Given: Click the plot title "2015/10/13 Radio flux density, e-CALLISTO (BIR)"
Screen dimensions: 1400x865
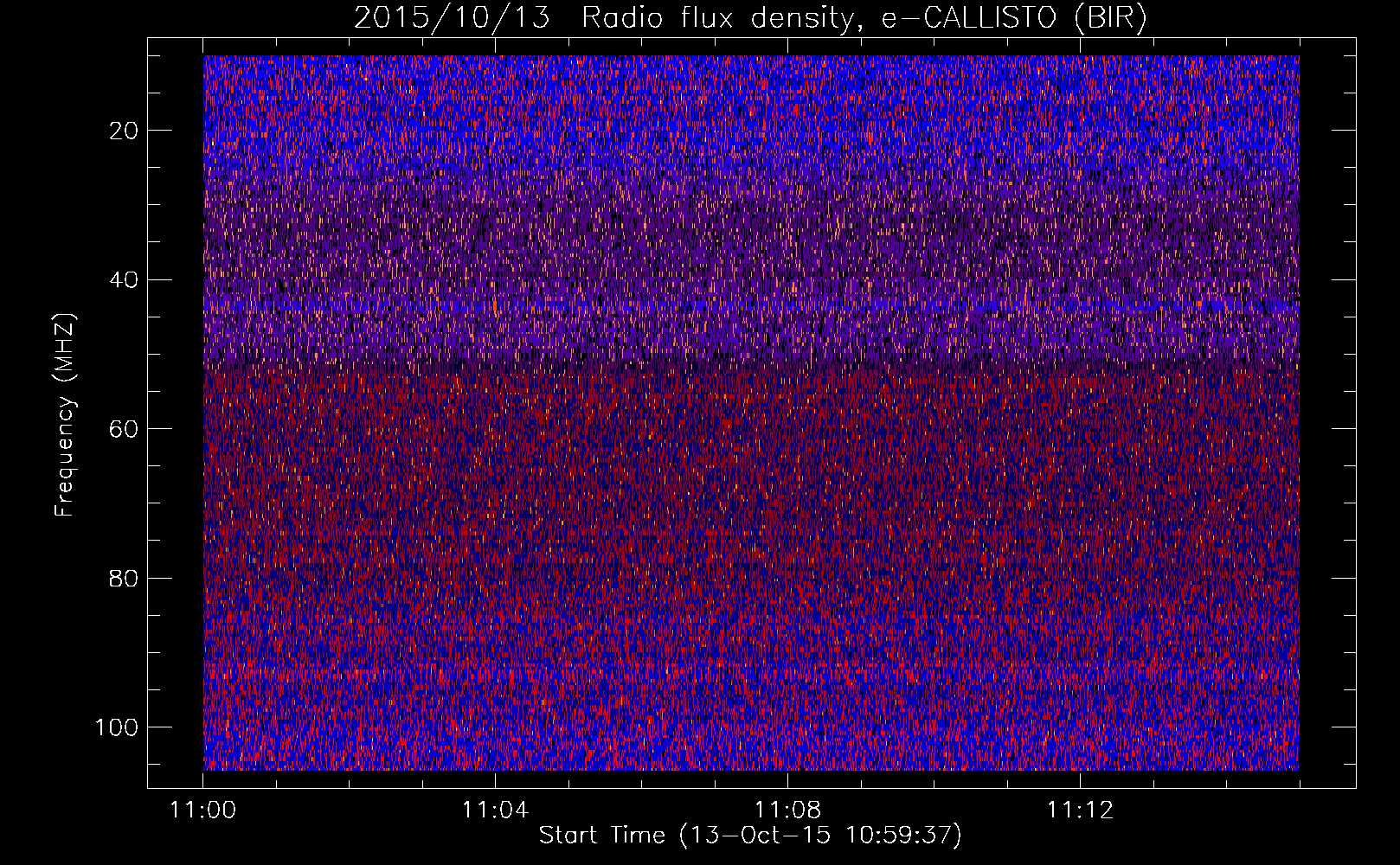Looking at the screenshot, I should tap(750, 18).
